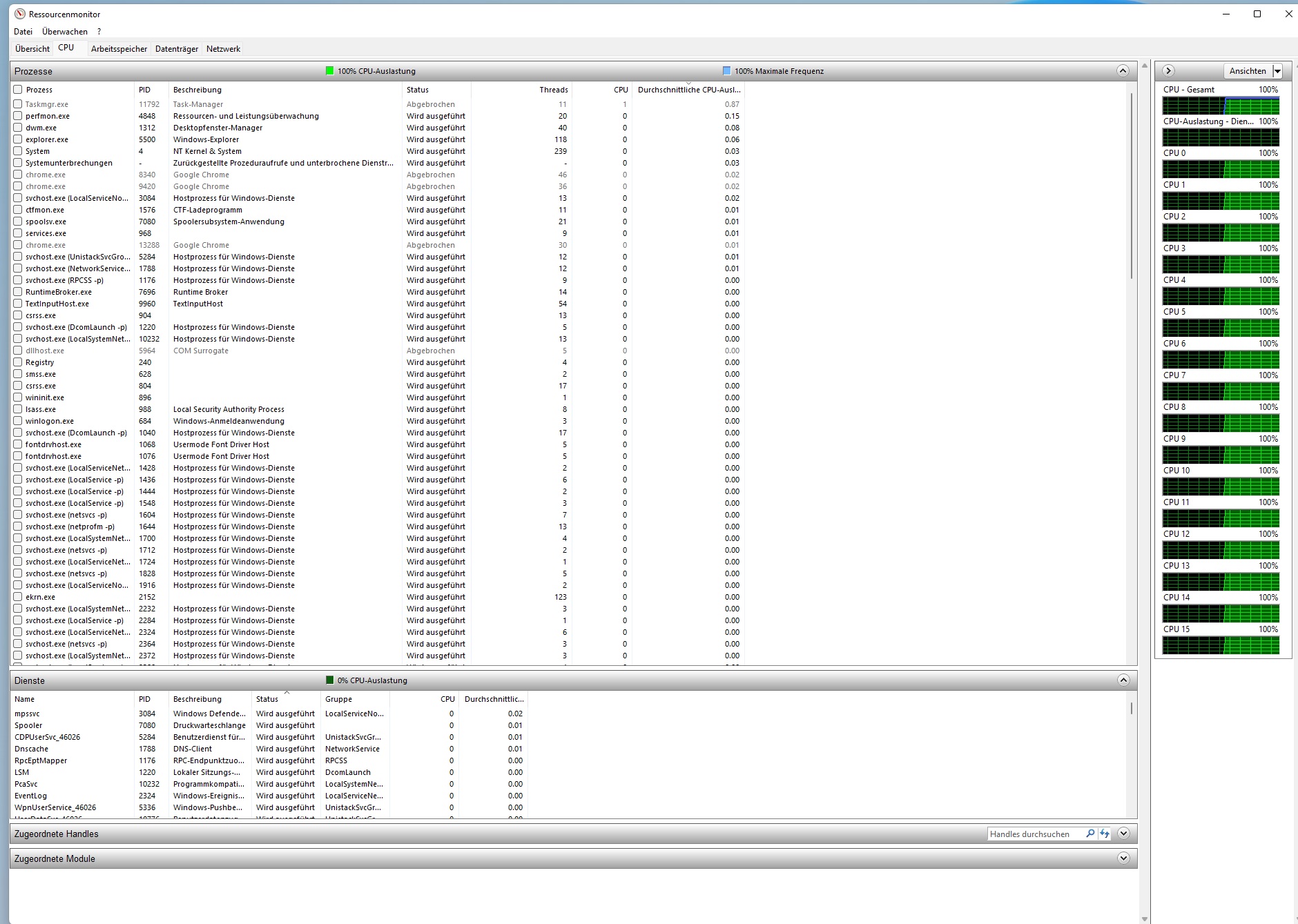Check the spoolsv.exe process checkbox
The width and height of the screenshot is (1298, 924).
(18, 222)
